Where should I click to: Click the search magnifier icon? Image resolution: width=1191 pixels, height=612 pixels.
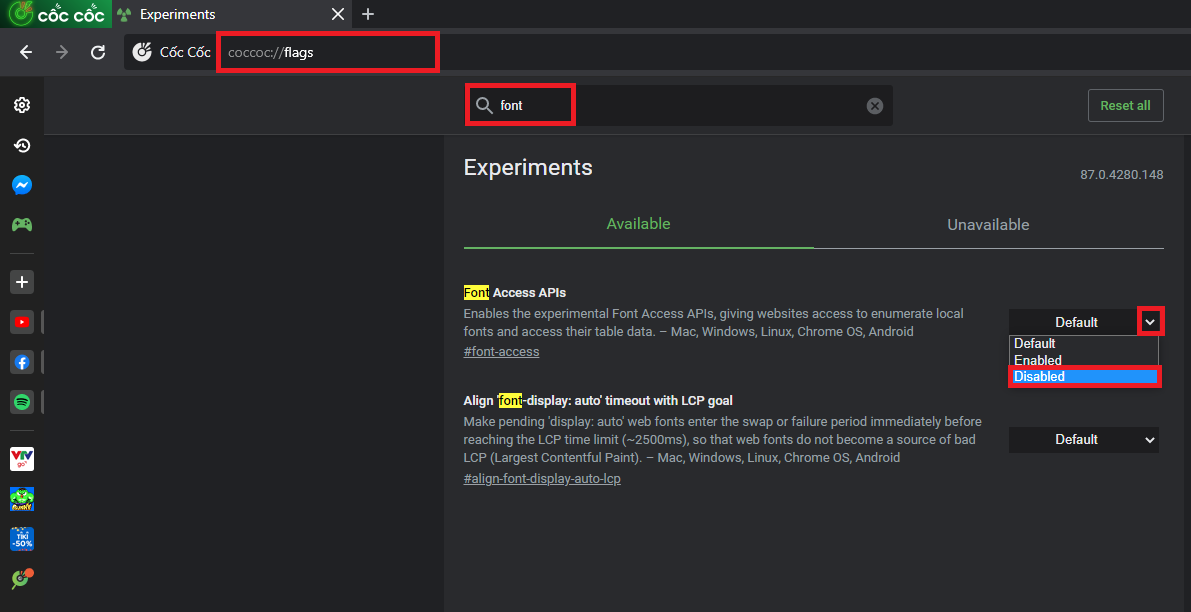pos(484,106)
